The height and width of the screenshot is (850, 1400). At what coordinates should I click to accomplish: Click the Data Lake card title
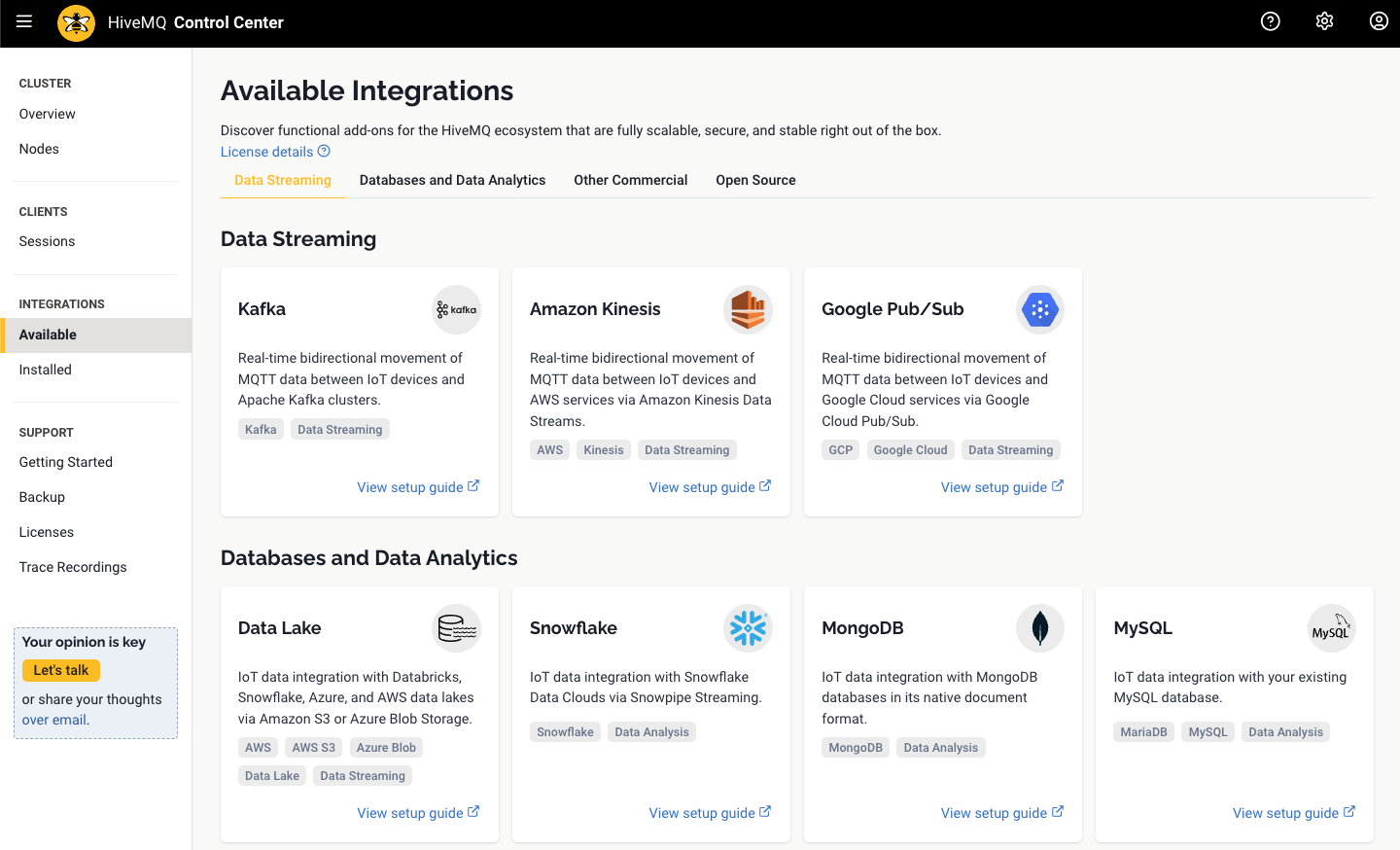pyautogui.click(x=280, y=628)
